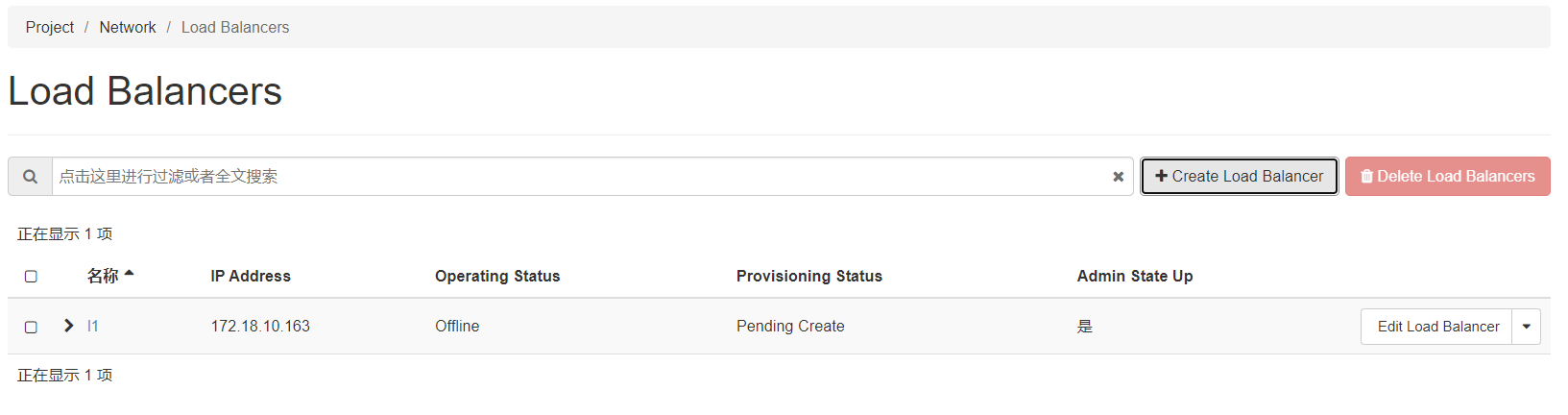The width and height of the screenshot is (1568, 415).
Task: Click the magnifier search icon
Action: 31,177
